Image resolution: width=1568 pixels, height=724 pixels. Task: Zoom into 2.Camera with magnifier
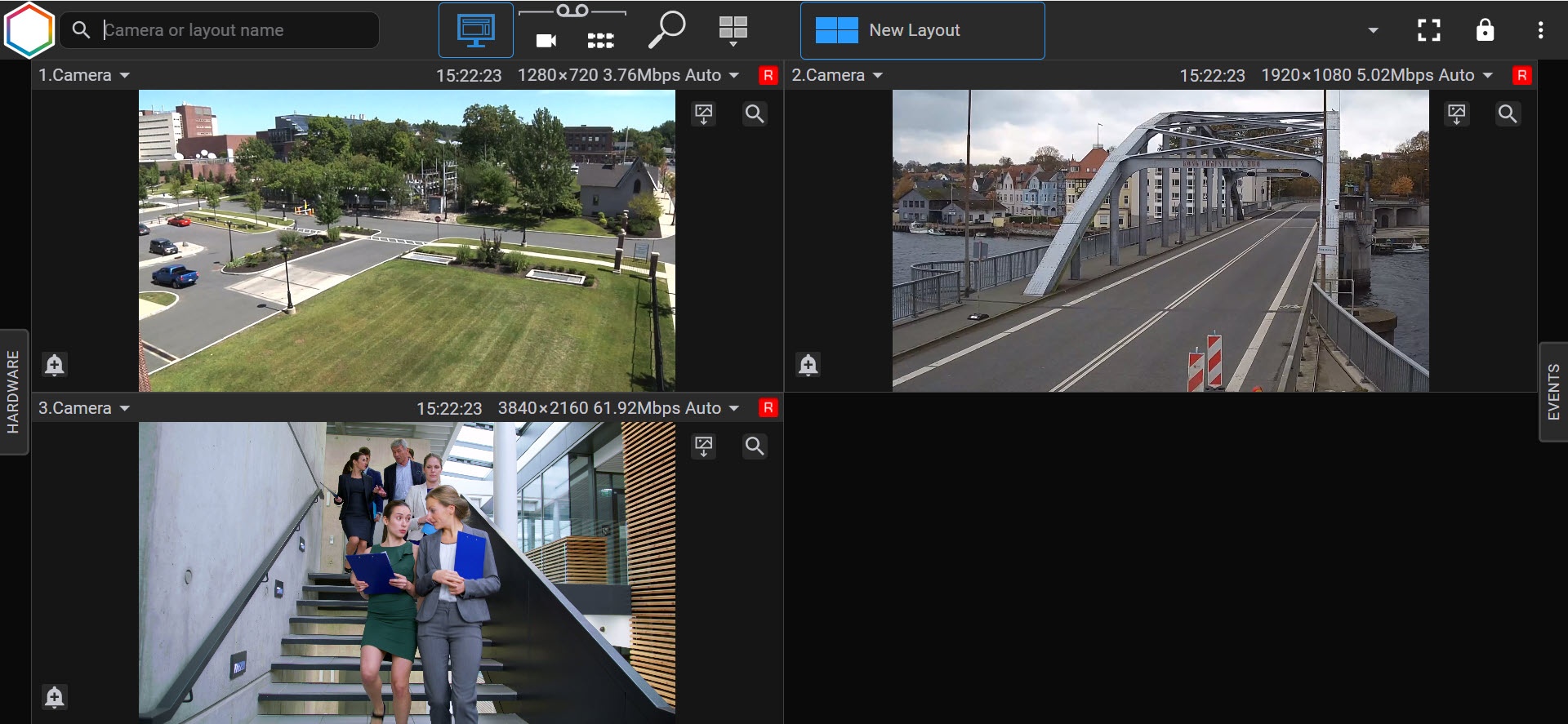pyautogui.click(x=1508, y=113)
